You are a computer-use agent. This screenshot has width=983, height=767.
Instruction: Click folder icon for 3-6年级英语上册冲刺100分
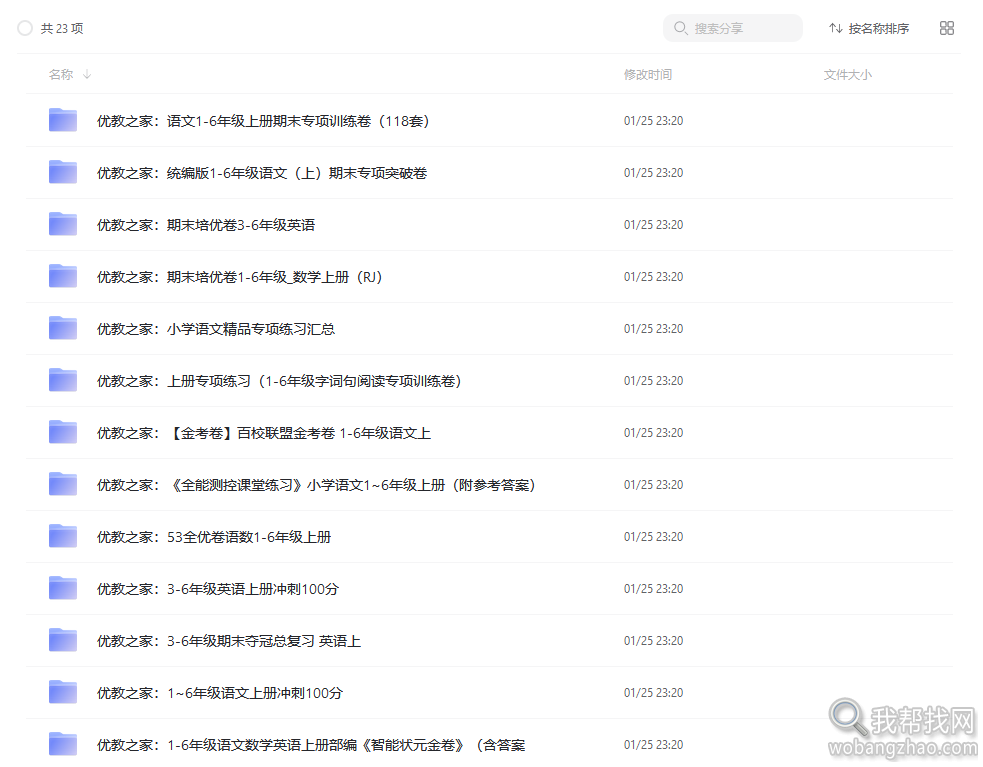(x=63, y=588)
